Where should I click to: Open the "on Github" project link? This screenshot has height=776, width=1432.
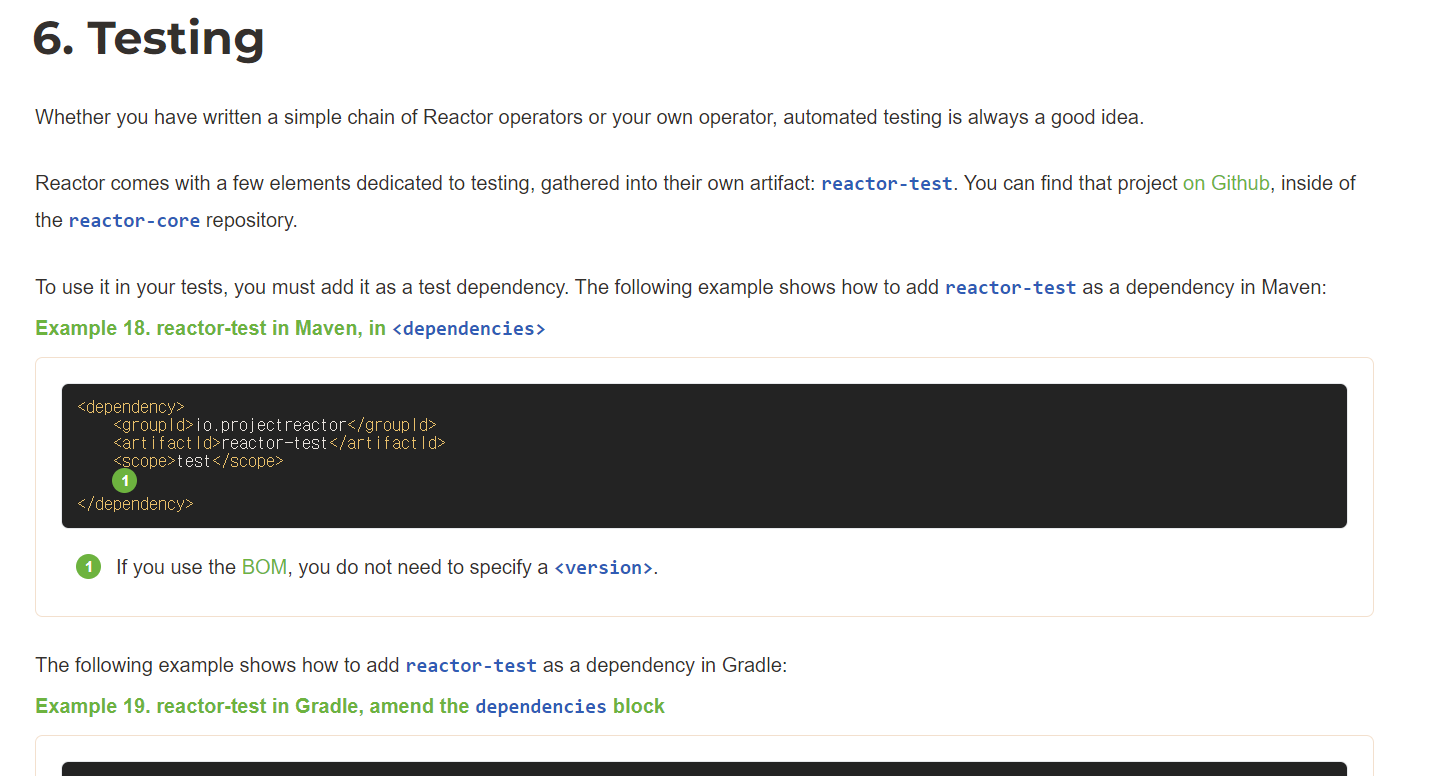(x=1226, y=183)
